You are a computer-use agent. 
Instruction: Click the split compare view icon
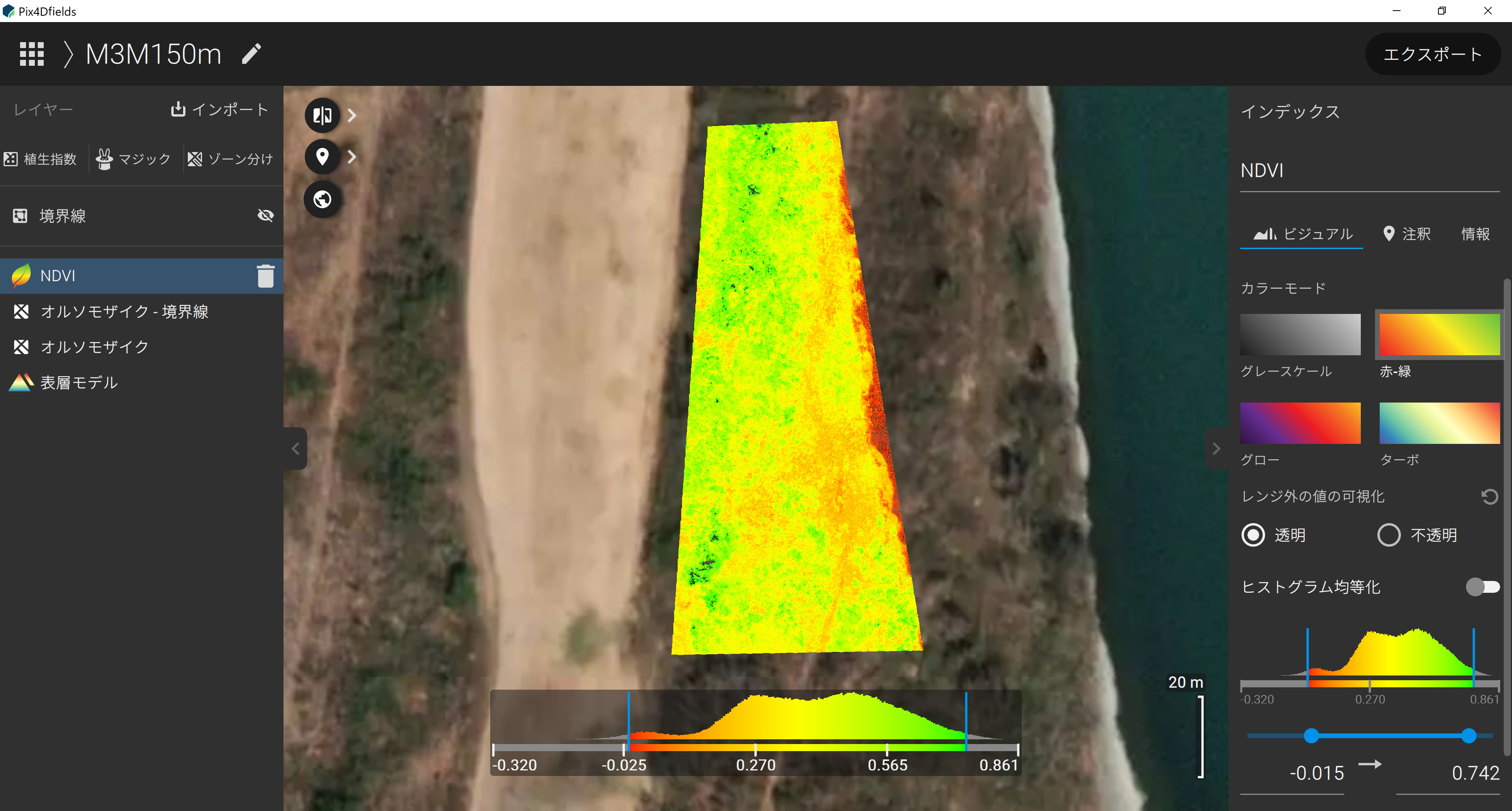(x=322, y=115)
